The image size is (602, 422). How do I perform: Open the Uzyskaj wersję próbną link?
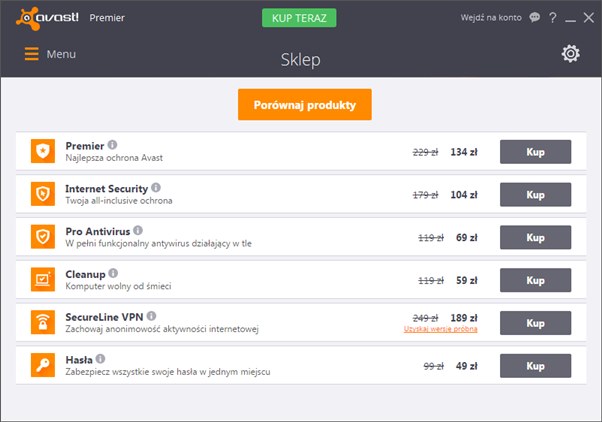pos(440,329)
